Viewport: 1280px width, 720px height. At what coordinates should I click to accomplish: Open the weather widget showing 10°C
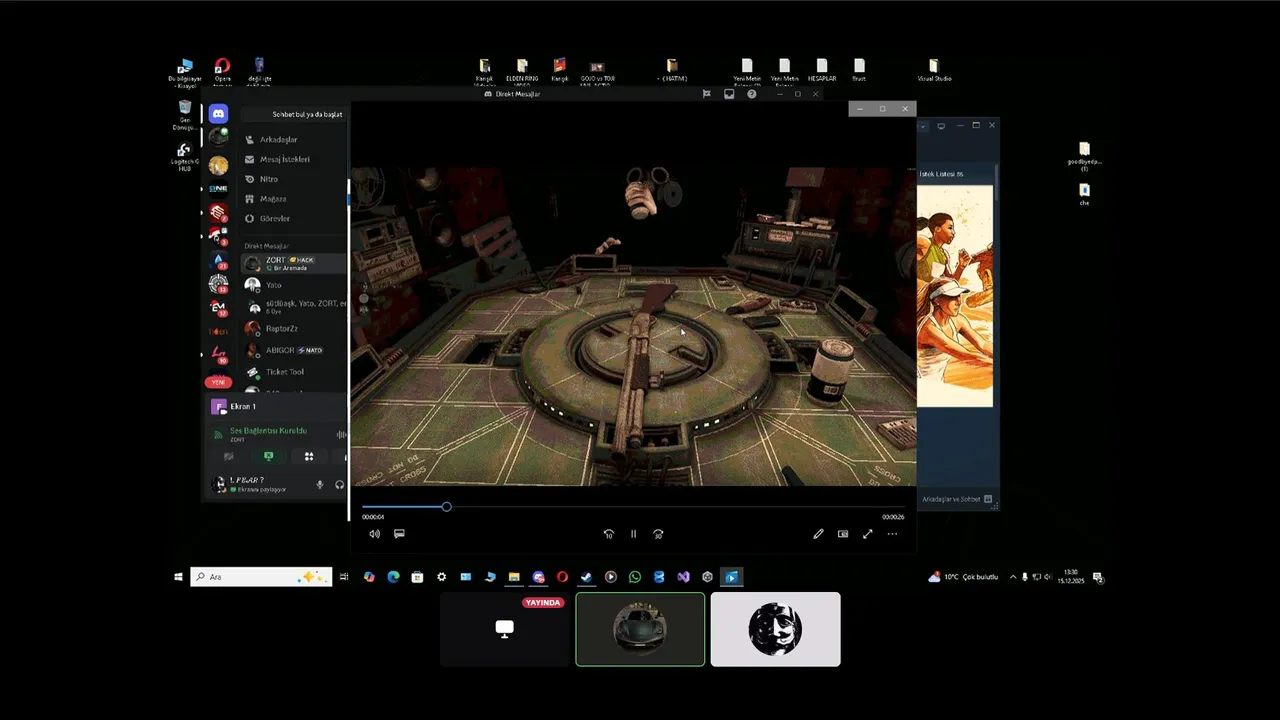(x=963, y=577)
